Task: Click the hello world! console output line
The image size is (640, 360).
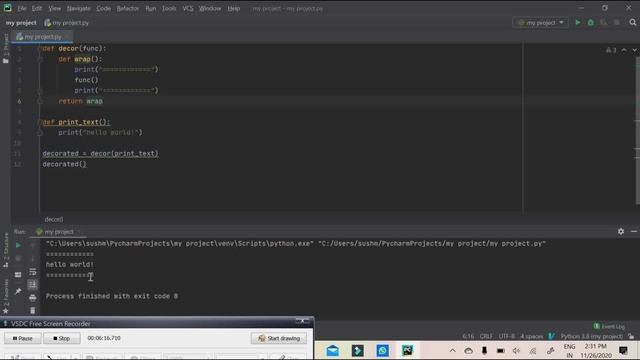Action: tap(70, 264)
